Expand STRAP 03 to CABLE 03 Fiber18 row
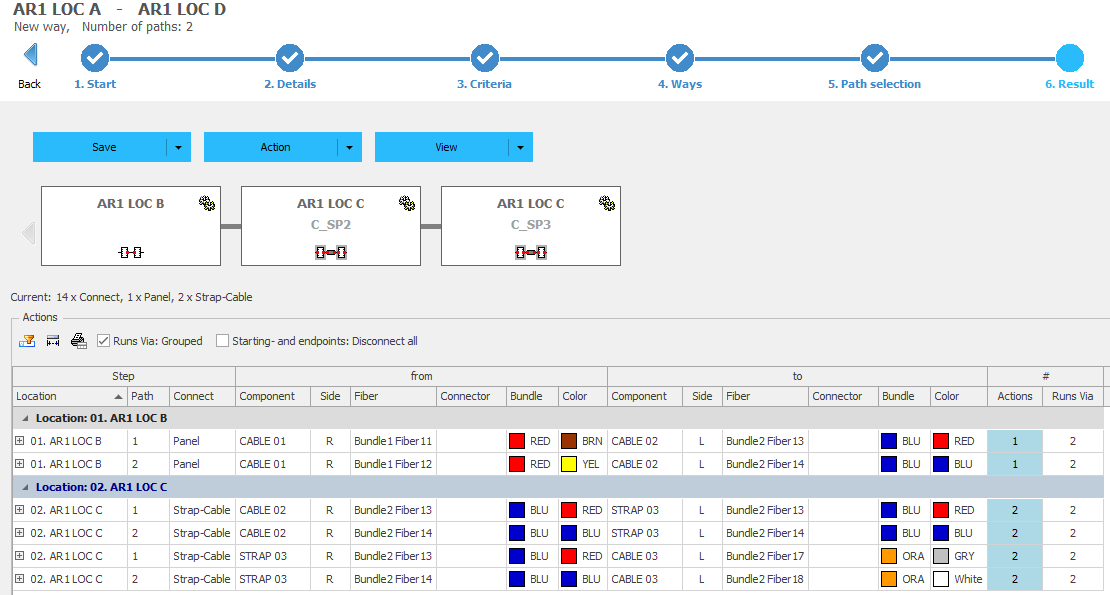This screenshot has width=1110, height=595. click(x=20, y=579)
